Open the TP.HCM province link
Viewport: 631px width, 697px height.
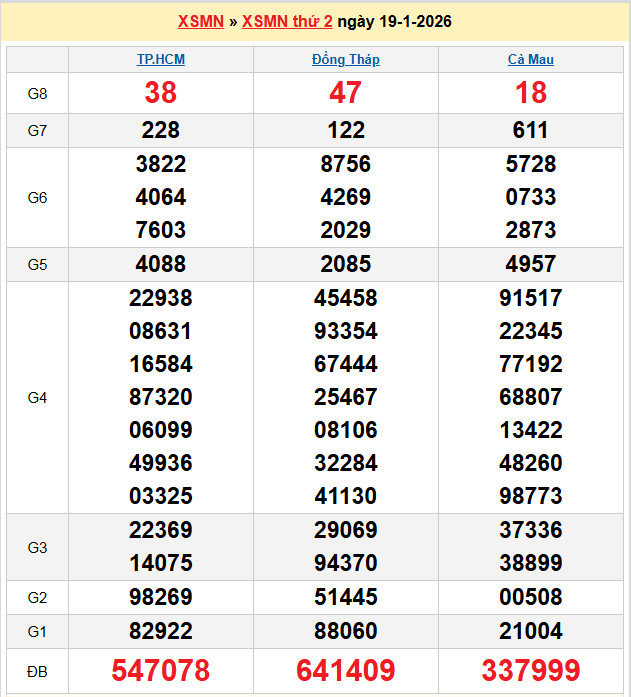pos(161,59)
